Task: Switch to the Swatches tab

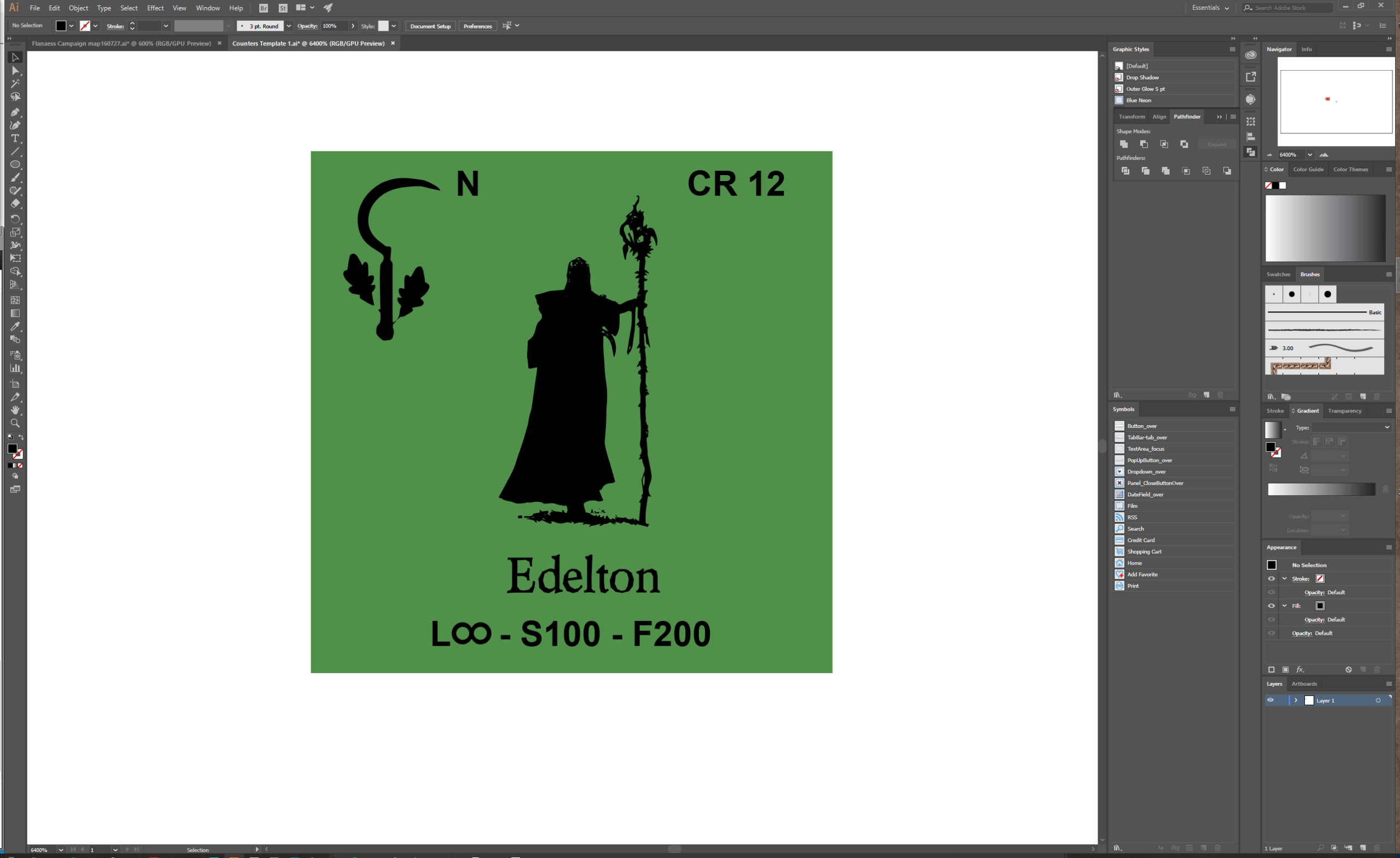Action: (x=1279, y=275)
